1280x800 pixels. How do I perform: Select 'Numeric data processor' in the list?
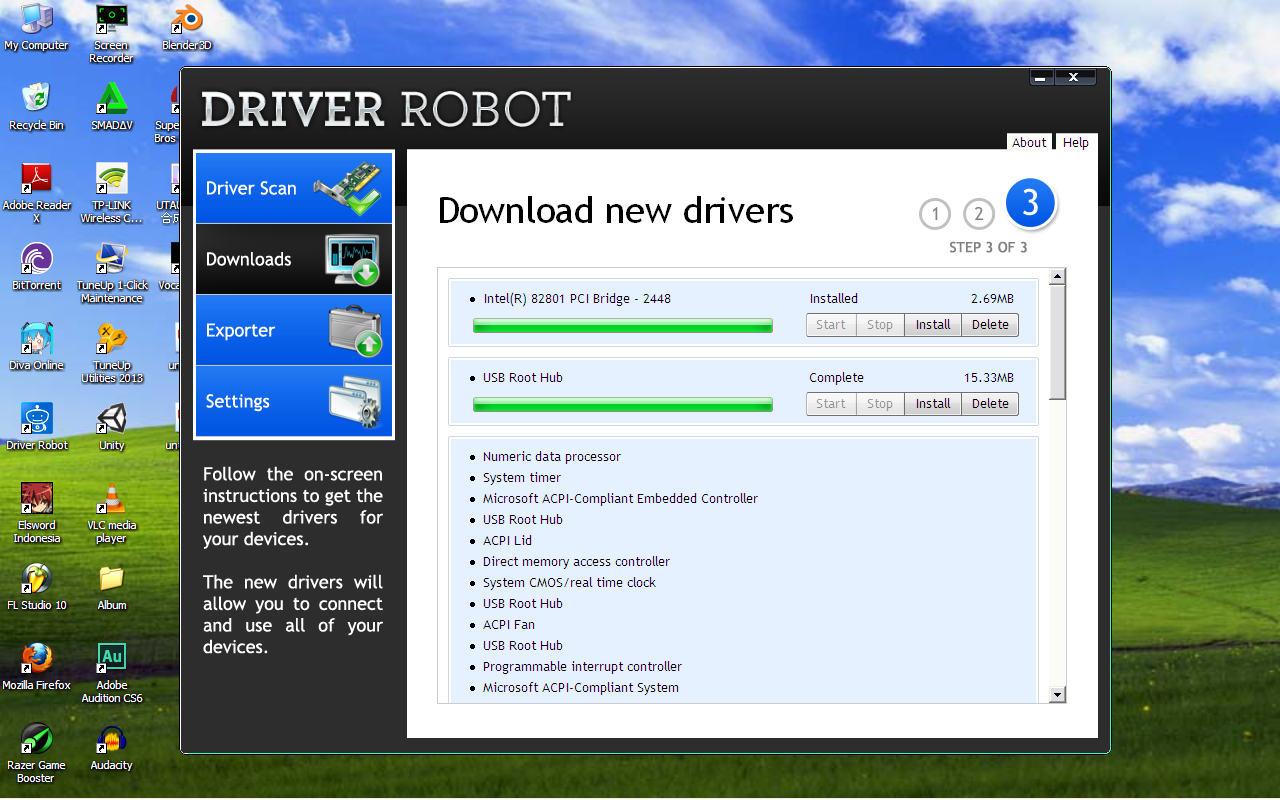pyautogui.click(x=551, y=457)
